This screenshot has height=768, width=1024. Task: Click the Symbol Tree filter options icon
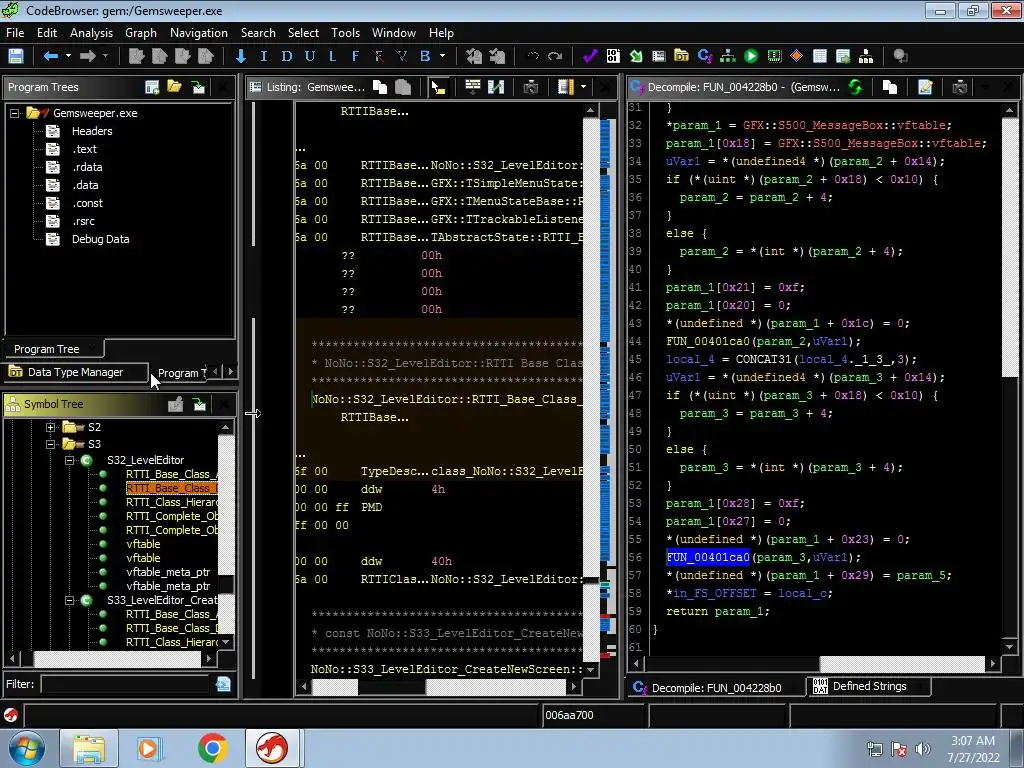point(223,684)
